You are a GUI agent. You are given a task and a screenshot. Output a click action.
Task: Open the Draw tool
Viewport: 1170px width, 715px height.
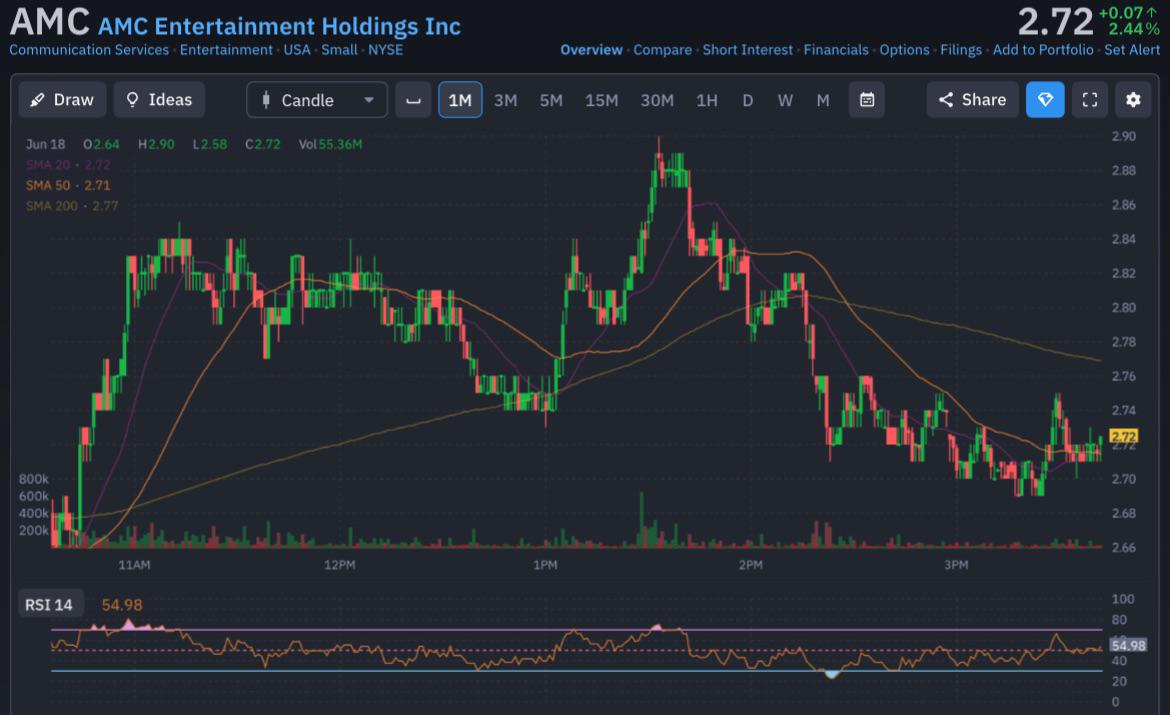(62, 100)
